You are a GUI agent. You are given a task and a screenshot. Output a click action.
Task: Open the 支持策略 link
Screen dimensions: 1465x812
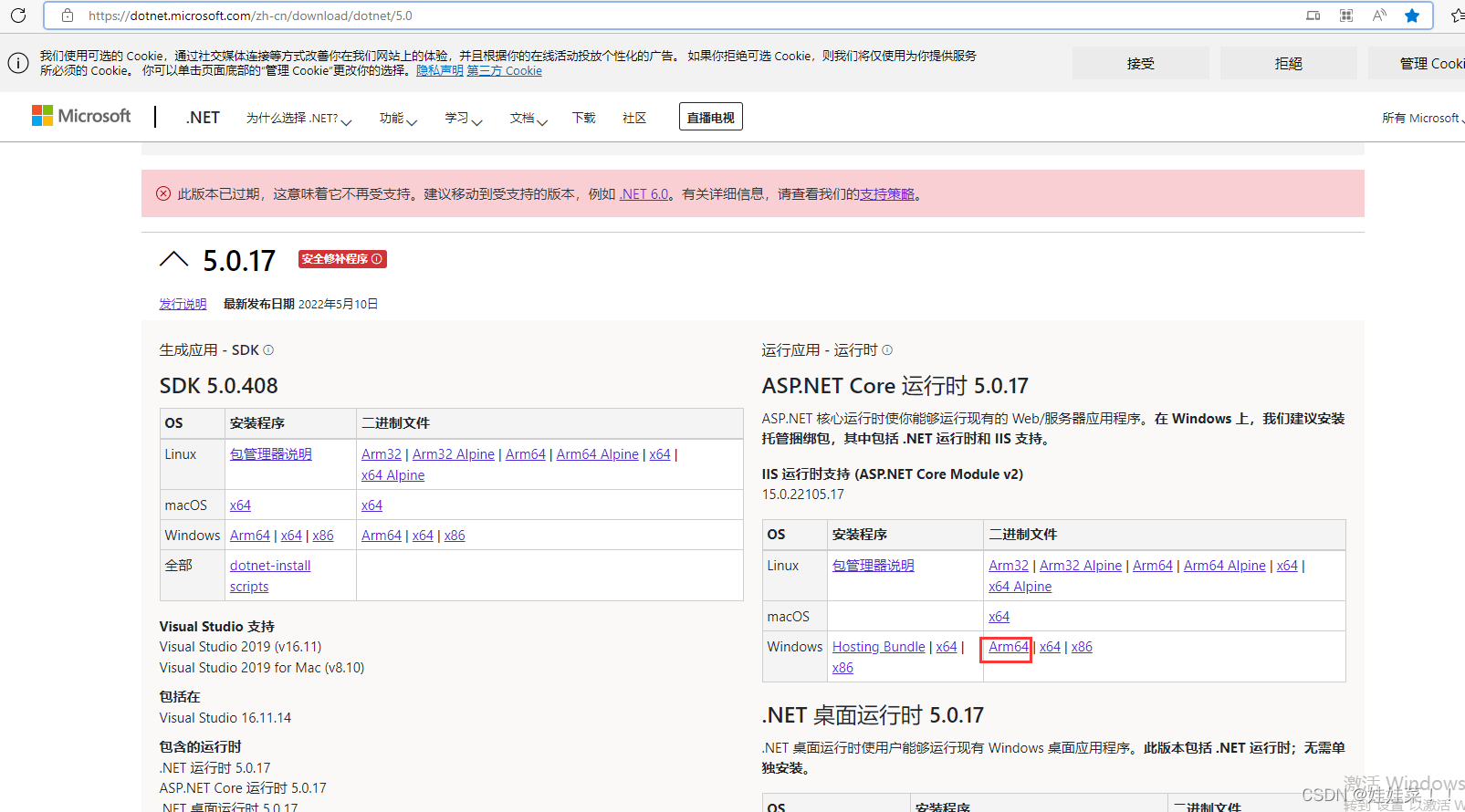point(887,194)
